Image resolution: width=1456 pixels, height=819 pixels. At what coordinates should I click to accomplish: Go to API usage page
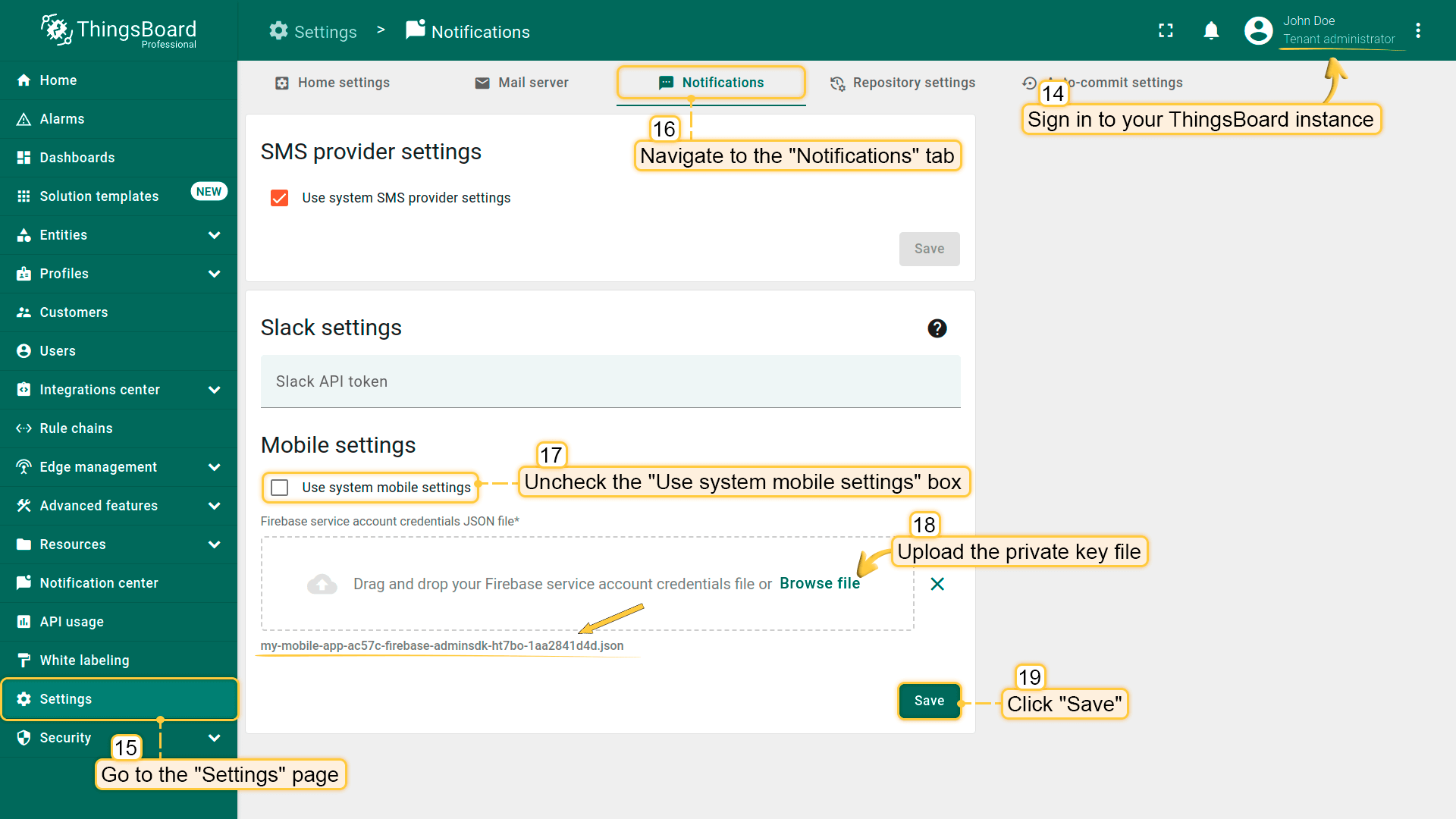tap(71, 622)
